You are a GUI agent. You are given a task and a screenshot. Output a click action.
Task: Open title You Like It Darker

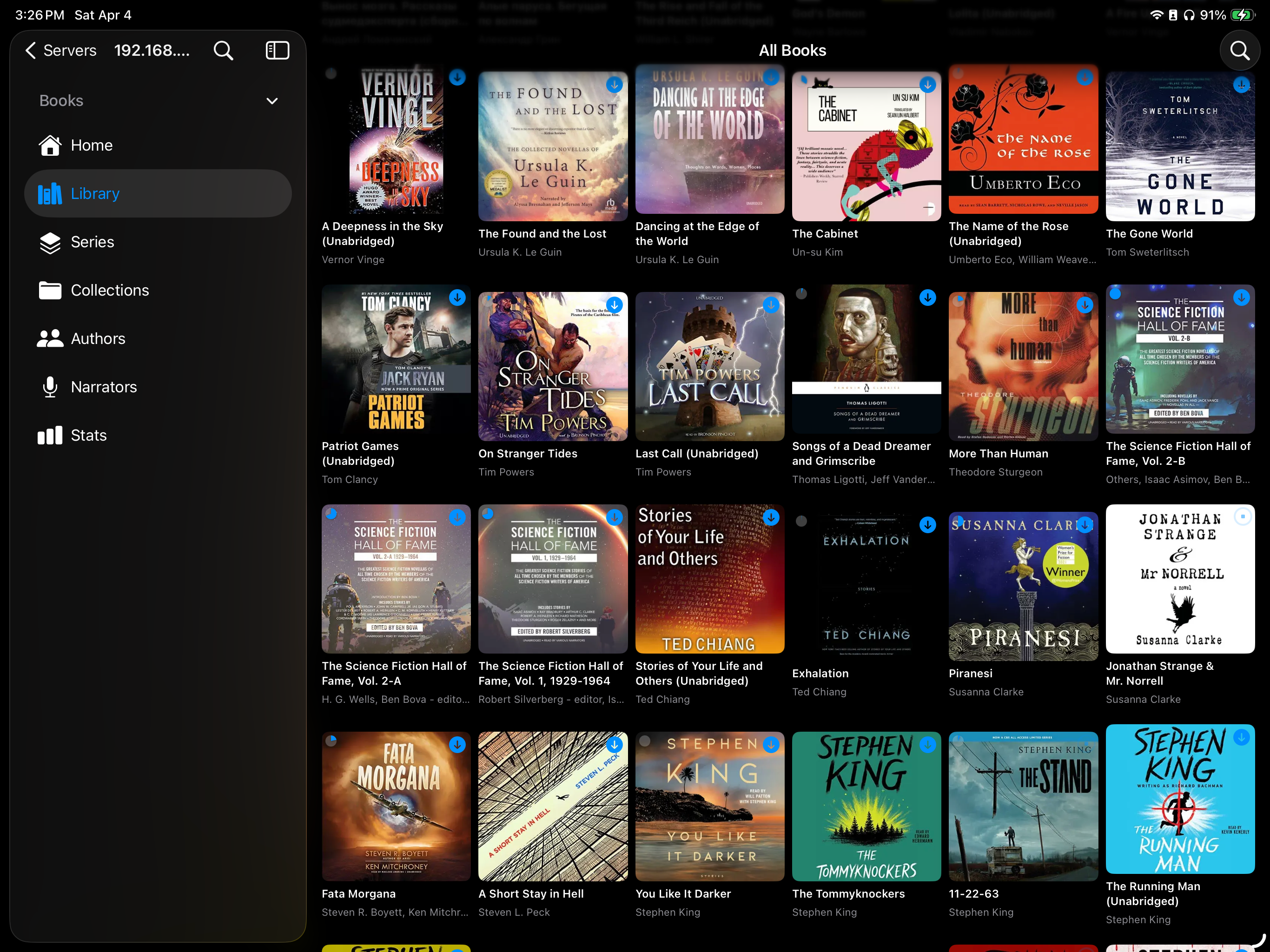pyautogui.click(x=683, y=893)
